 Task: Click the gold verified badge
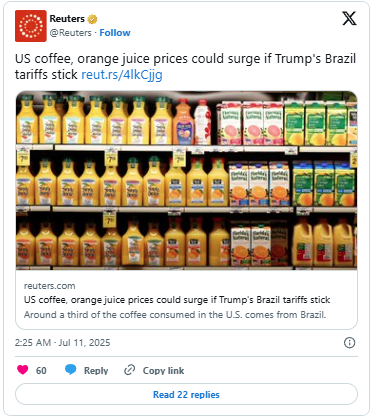92,19
